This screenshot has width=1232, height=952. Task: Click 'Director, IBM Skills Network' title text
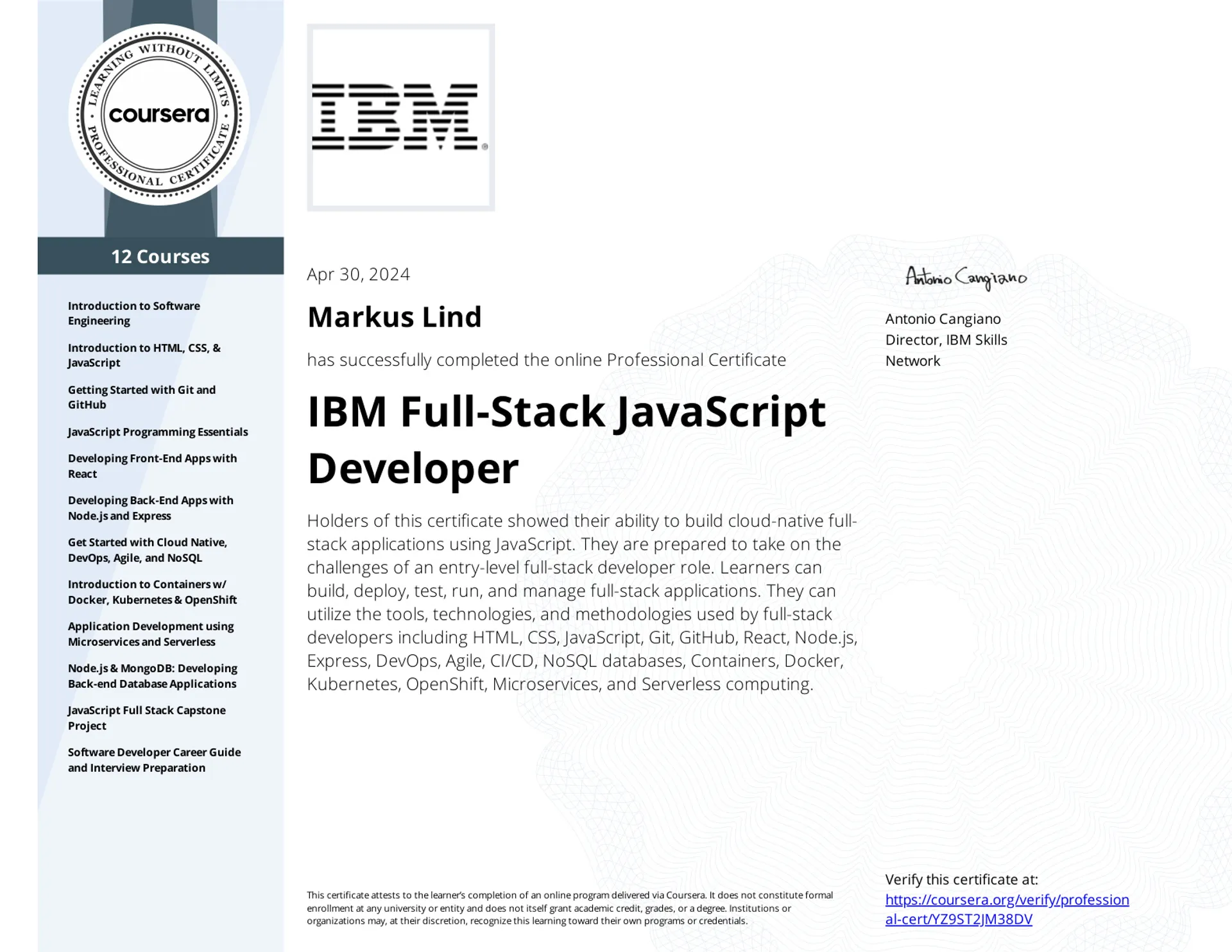[x=946, y=350]
